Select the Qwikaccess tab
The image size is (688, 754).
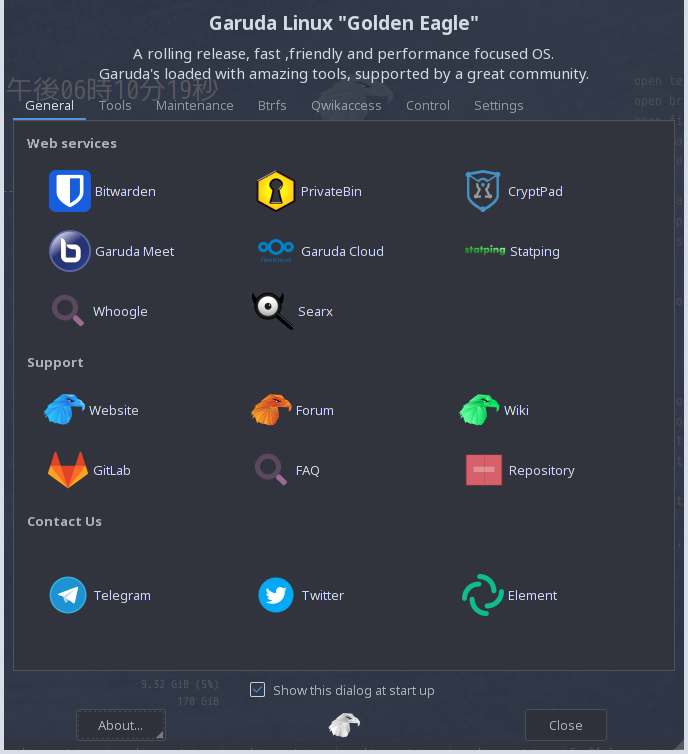click(346, 105)
